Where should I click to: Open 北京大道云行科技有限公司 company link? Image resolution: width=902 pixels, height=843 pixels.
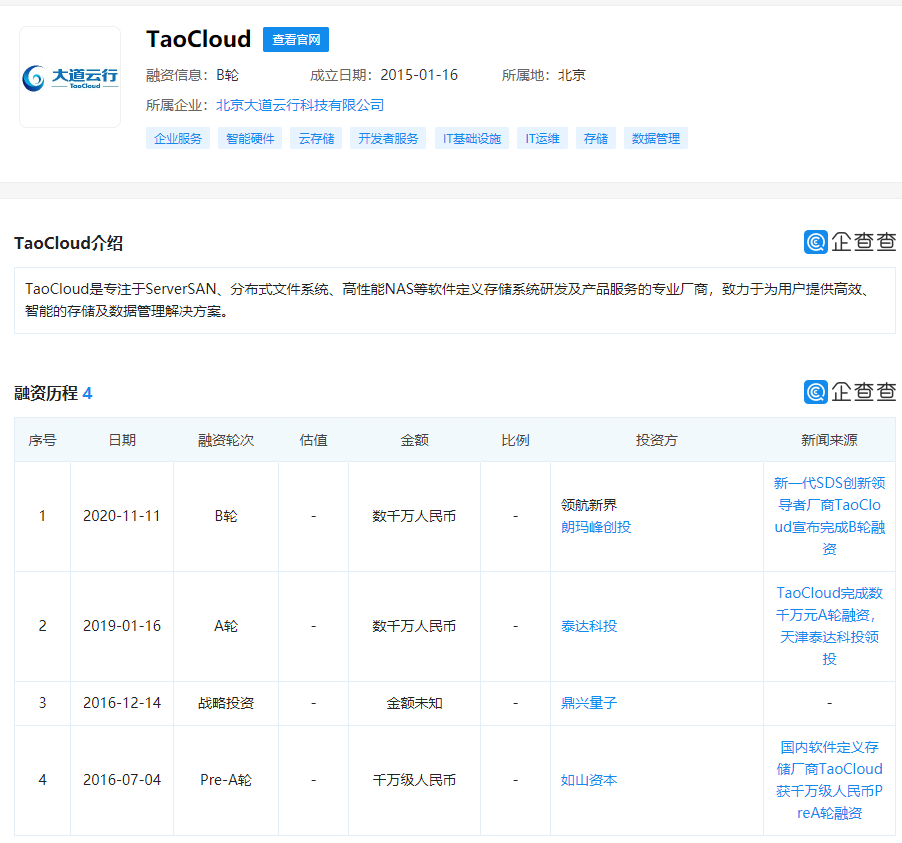point(300,105)
